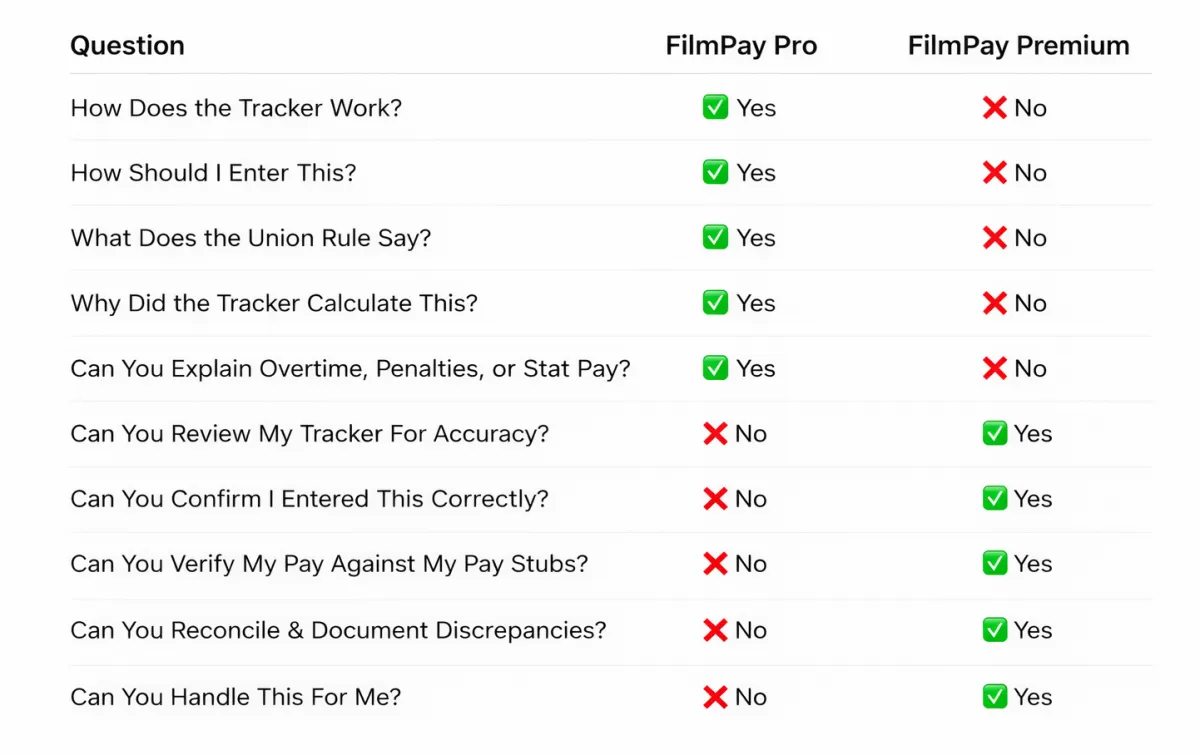Click green check for Explain Overtime, Penalties row
The height and width of the screenshot is (755, 1200).
[715, 368]
